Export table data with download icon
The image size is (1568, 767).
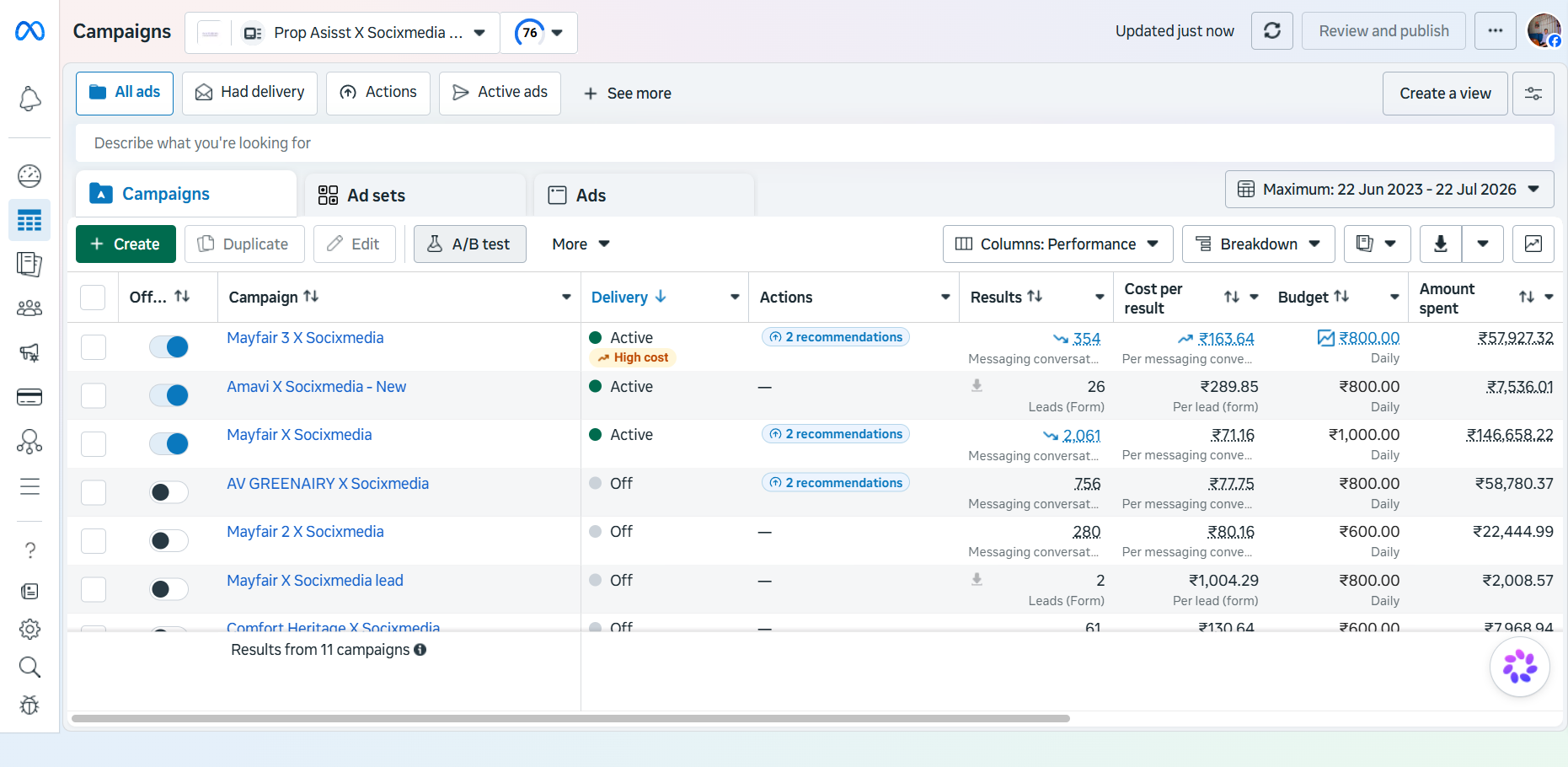click(x=1441, y=244)
